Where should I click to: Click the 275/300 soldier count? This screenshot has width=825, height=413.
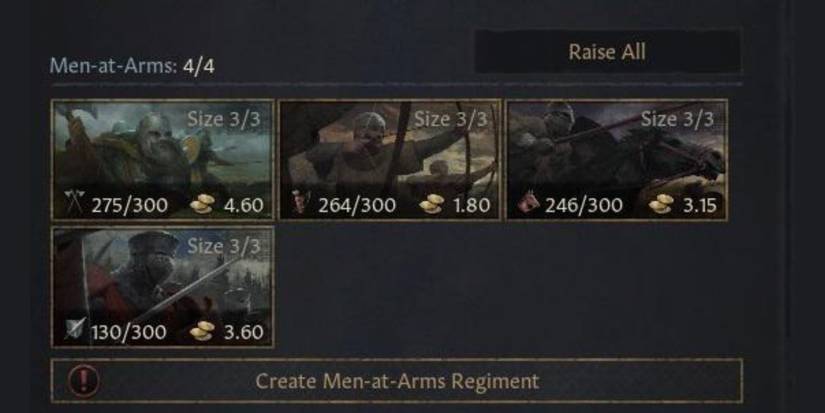130,206
